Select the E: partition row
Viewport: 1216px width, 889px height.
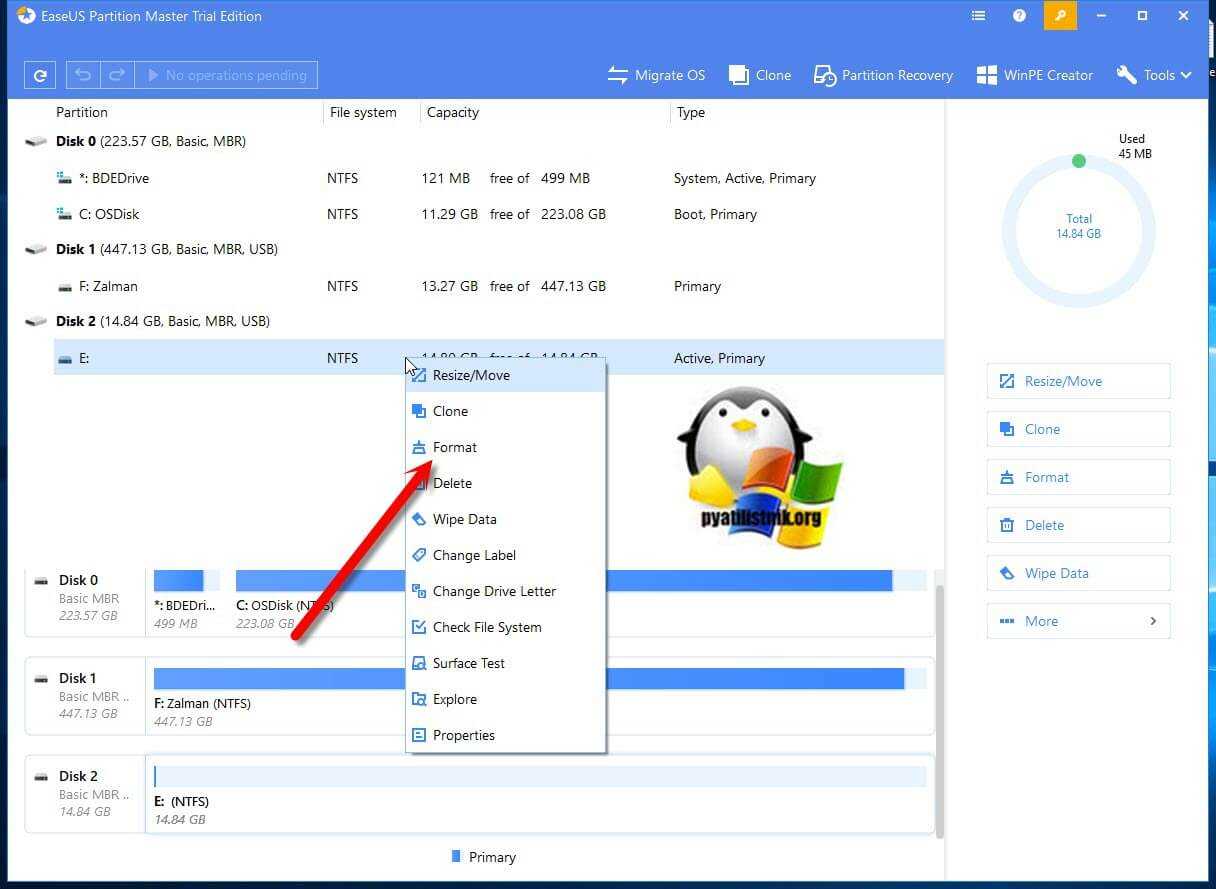[498, 358]
